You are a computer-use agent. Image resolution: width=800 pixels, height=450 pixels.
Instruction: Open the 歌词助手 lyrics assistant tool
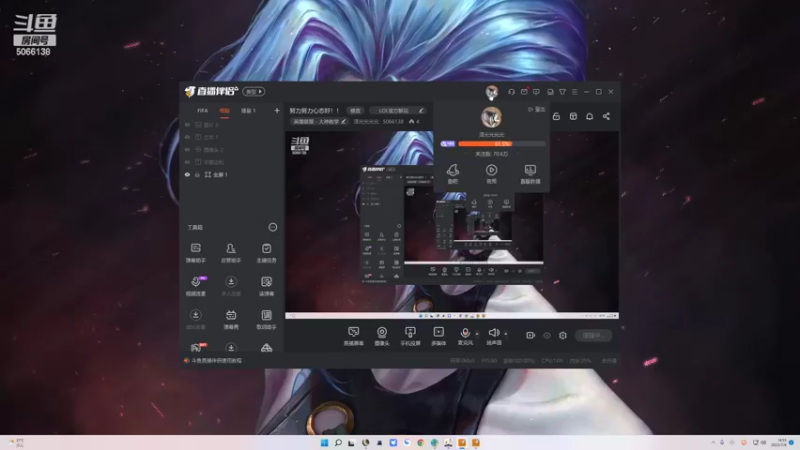(266, 319)
